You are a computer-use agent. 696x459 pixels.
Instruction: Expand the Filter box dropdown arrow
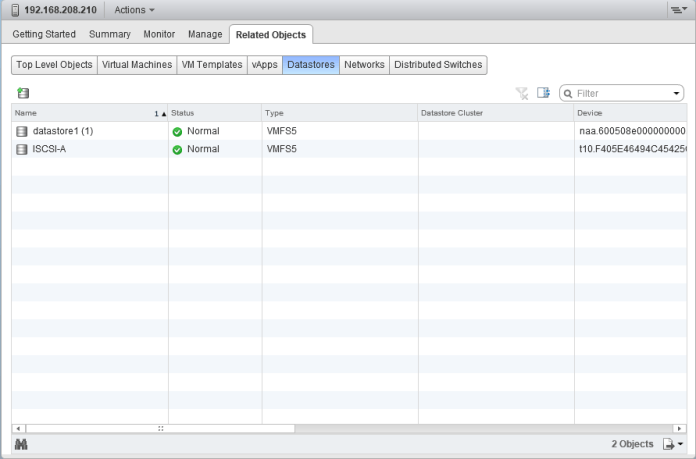coord(677,94)
